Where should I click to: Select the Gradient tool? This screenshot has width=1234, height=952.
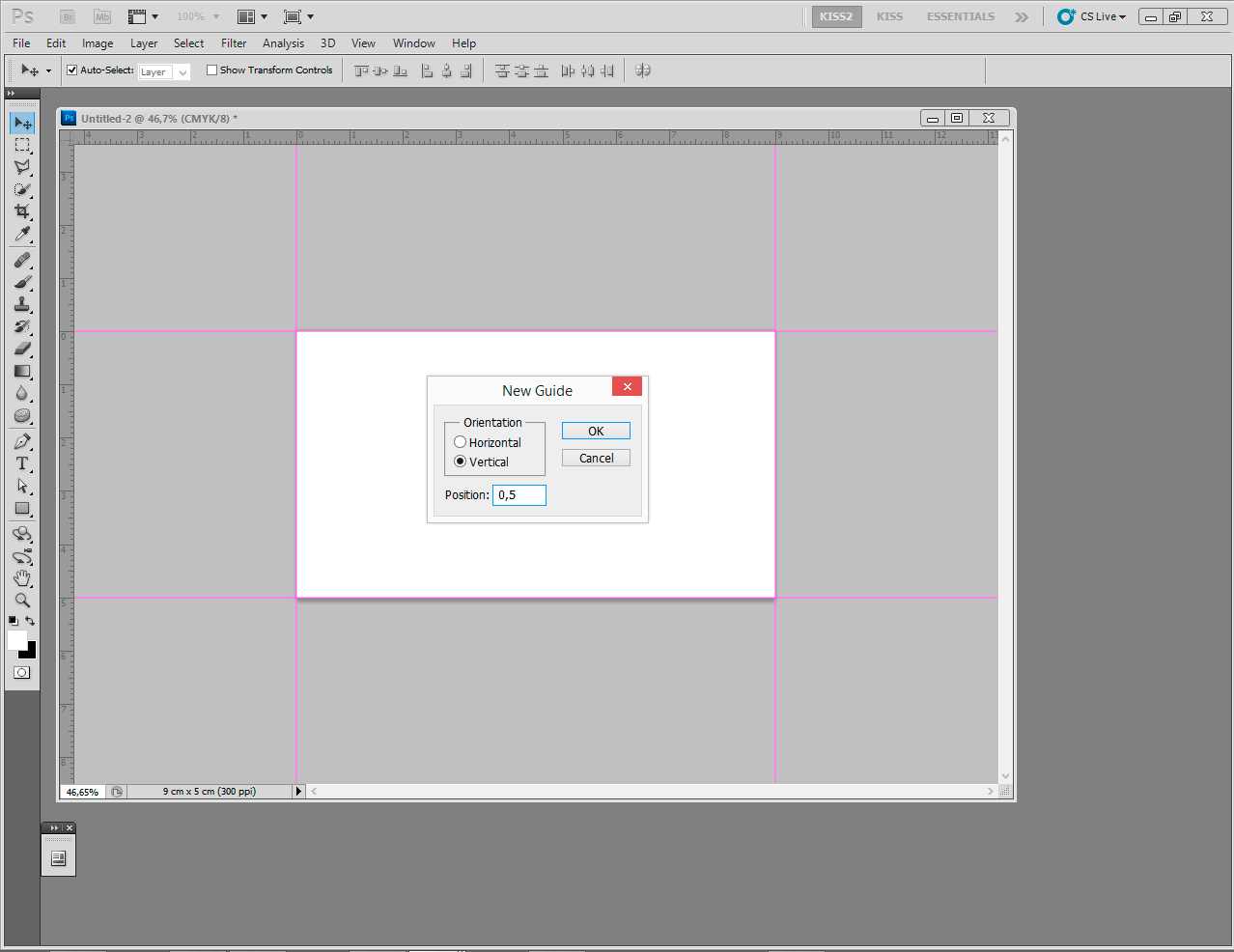click(22, 371)
